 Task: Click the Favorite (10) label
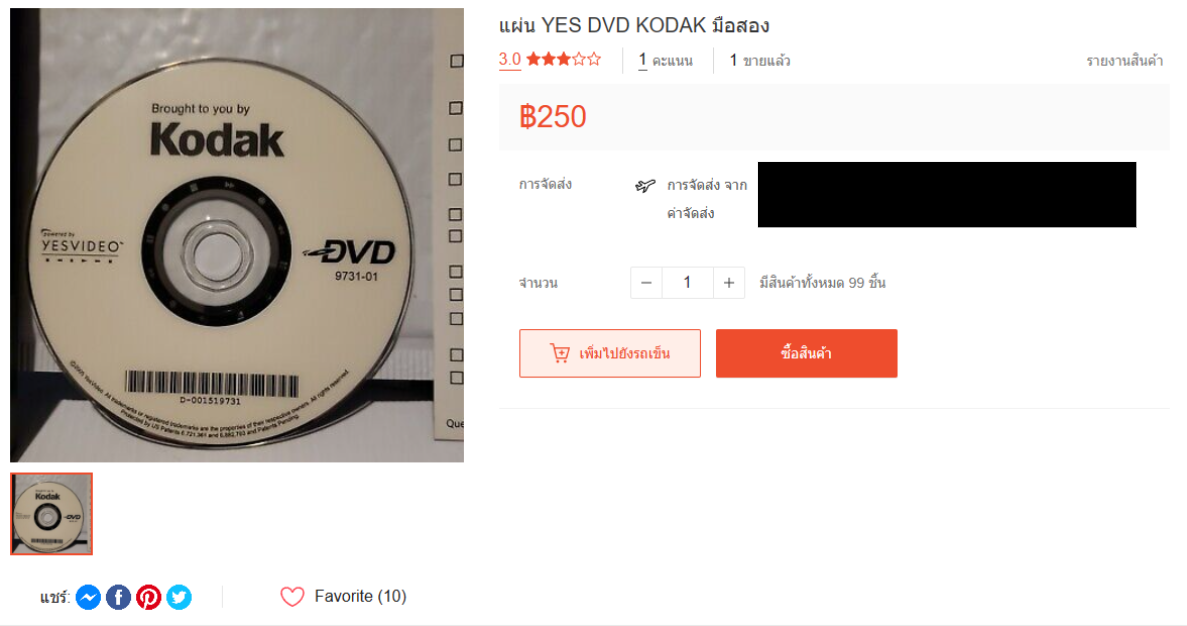click(x=360, y=596)
